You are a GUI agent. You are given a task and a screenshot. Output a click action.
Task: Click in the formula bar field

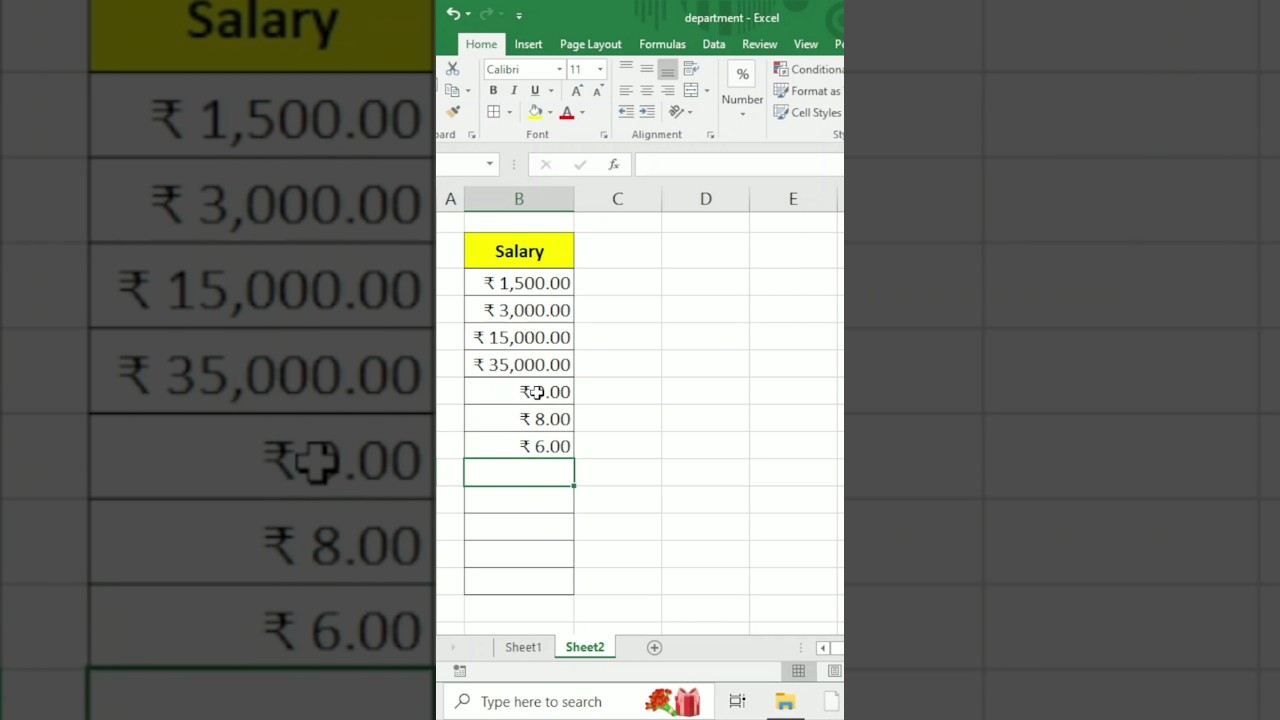pyautogui.click(x=738, y=164)
